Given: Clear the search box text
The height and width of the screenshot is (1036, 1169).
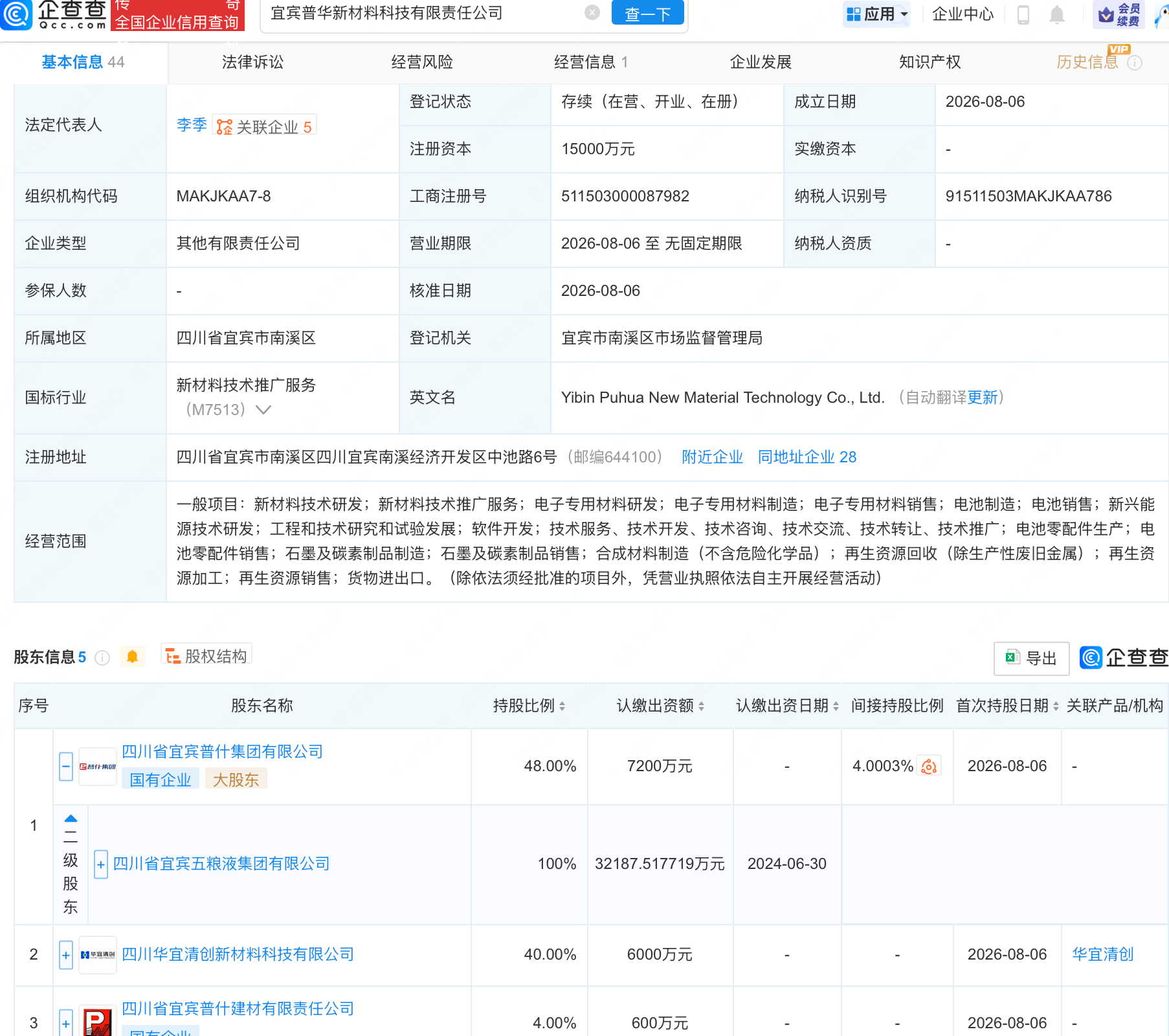Looking at the screenshot, I should (592, 12).
